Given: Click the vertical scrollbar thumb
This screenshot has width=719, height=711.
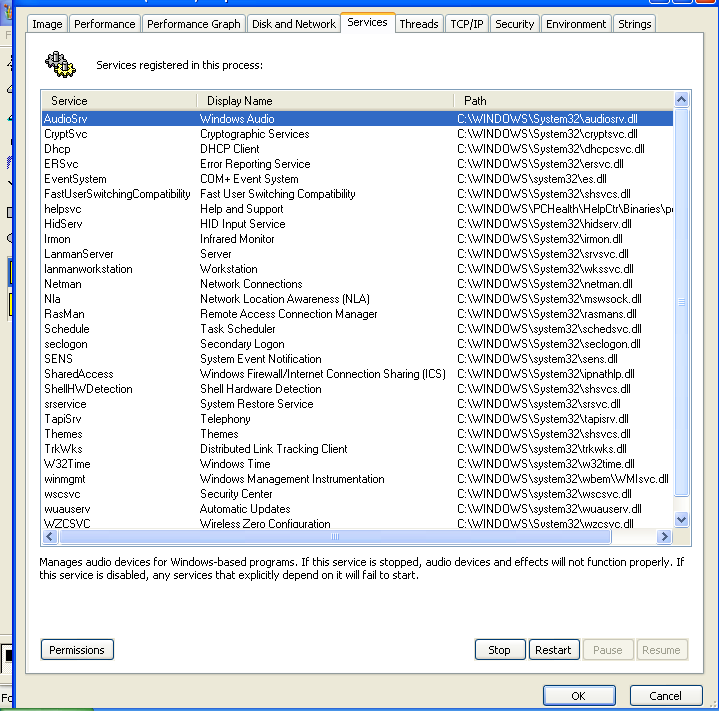Looking at the screenshot, I should pyautogui.click(x=681, y=302).
